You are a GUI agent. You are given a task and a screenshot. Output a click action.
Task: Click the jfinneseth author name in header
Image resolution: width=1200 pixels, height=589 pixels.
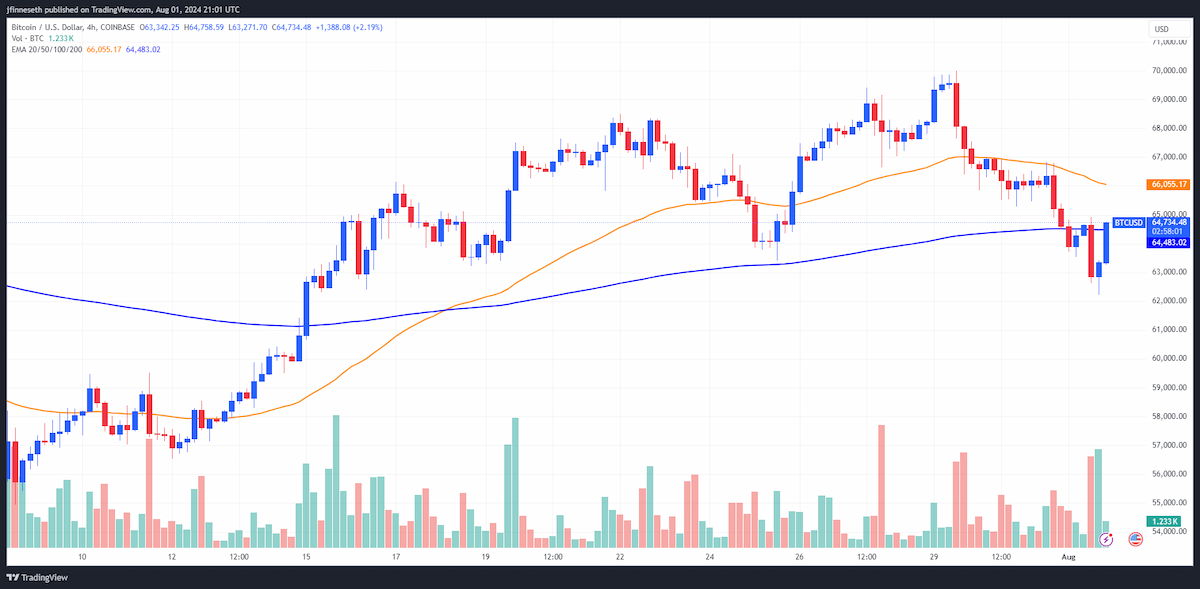tap(26, 10)
